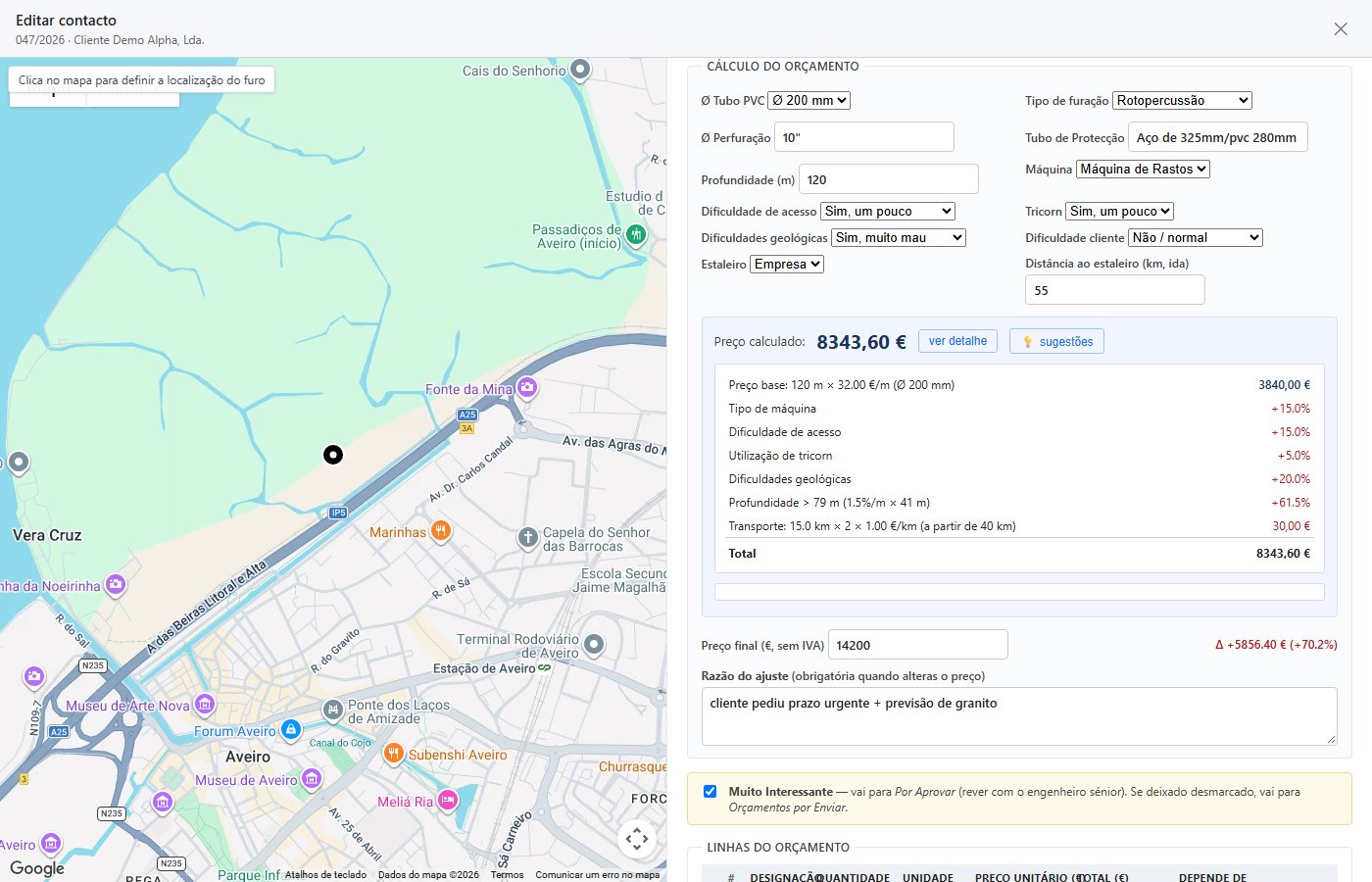Screen dimensions: 1372x882
Task: Open the Forum Aveiro shopping marker
Action: coord(291,730)
